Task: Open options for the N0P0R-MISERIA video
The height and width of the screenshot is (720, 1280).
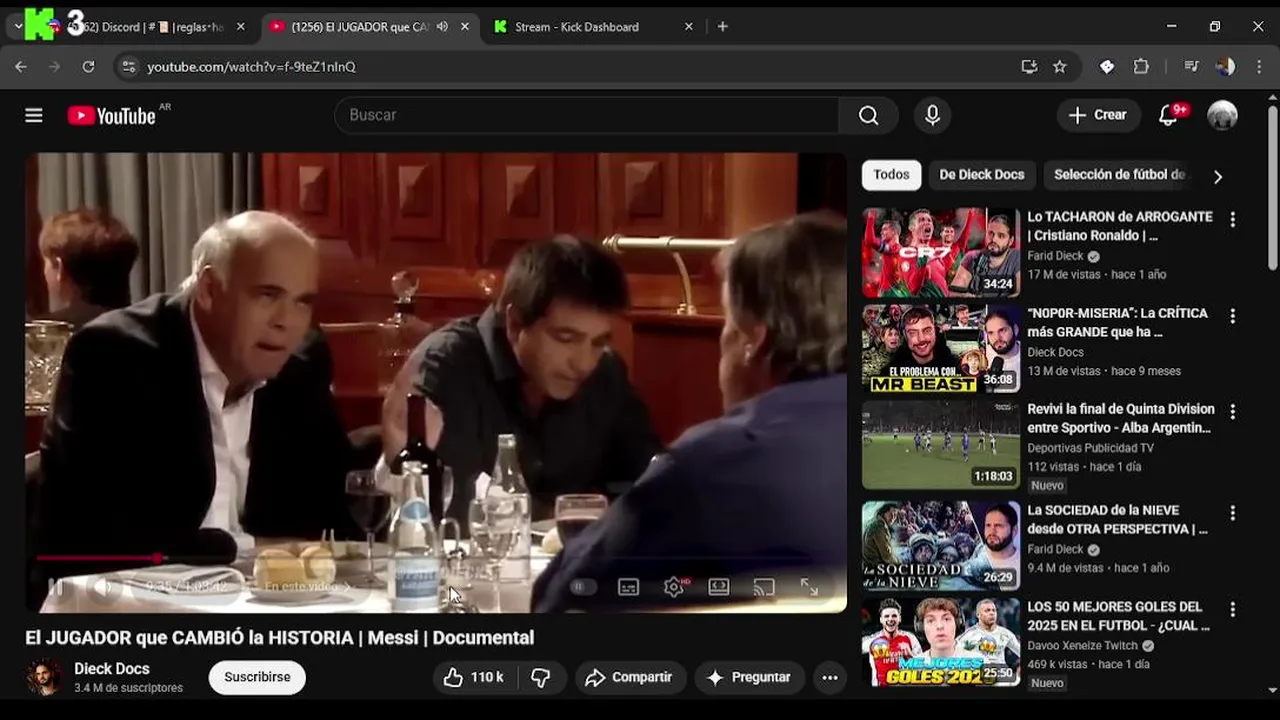Action: coord(1232,316)
